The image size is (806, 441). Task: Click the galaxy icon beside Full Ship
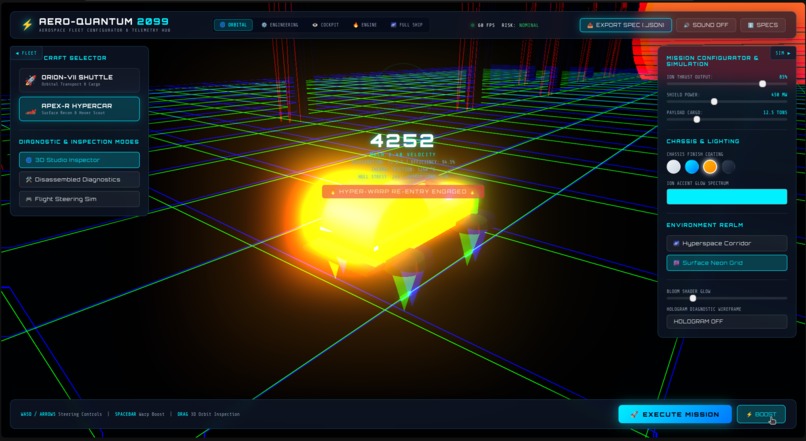click(393, 25)
